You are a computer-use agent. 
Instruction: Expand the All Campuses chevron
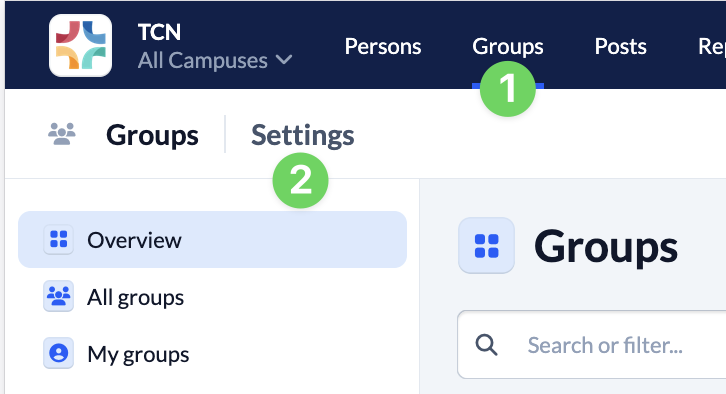coord(284,60)
